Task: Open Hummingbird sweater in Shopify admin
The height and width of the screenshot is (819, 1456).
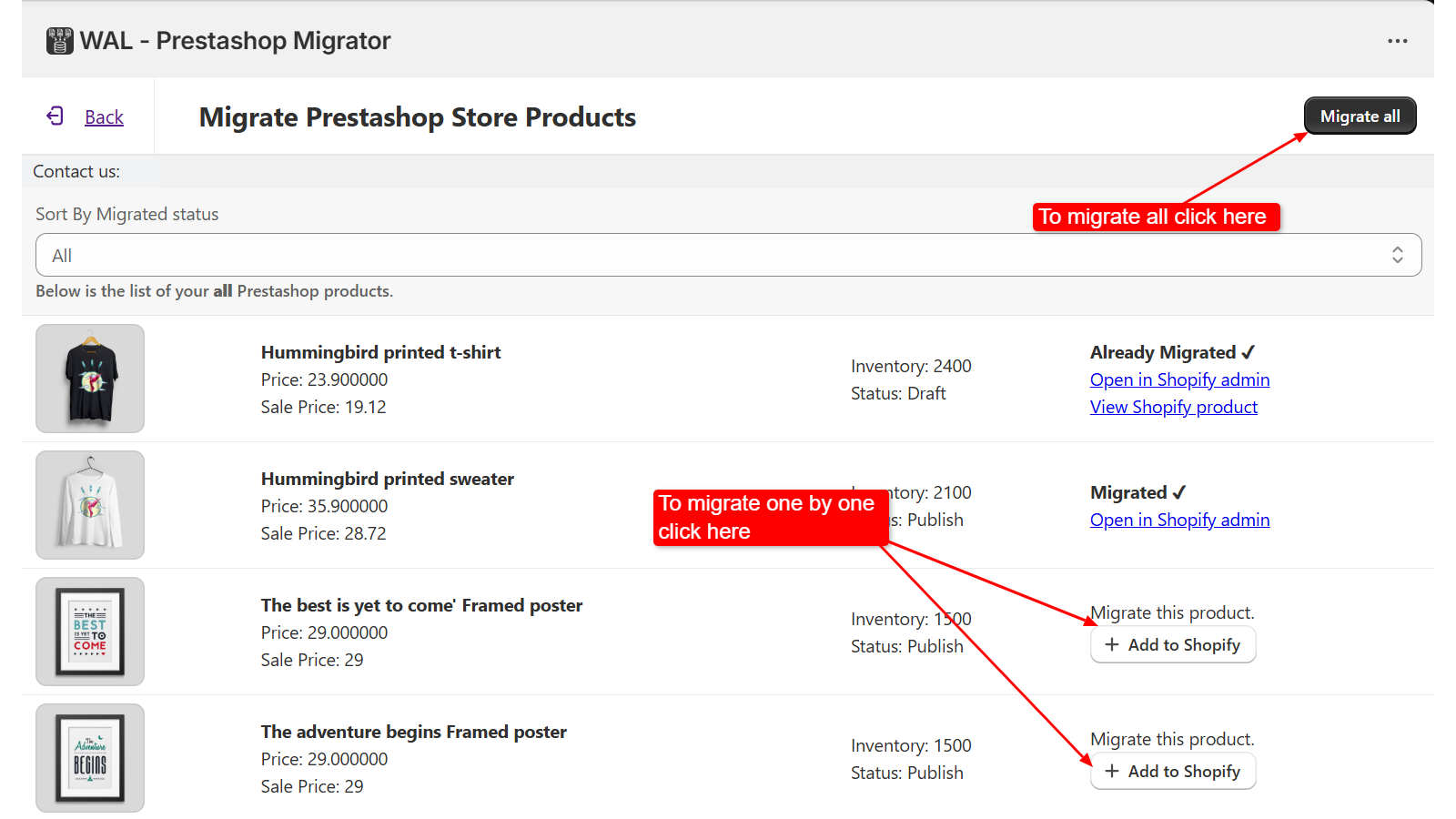Action: (x=1179, y=520)
